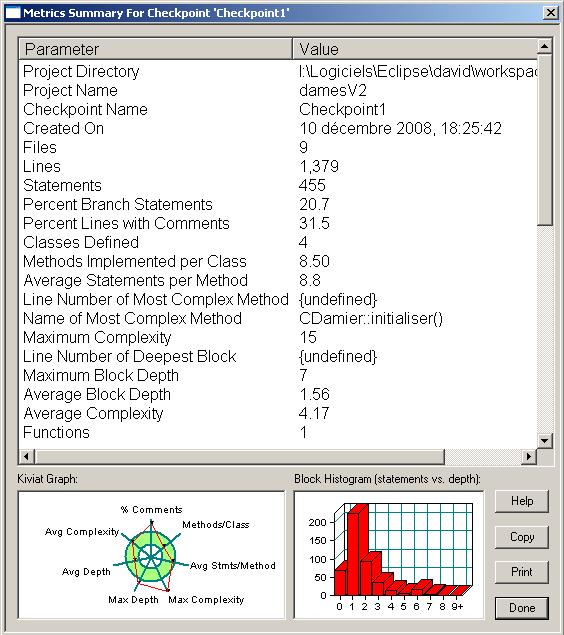The image size is (564, 635).
Task: Select the Statements row
Action: (x=278, y=185)
